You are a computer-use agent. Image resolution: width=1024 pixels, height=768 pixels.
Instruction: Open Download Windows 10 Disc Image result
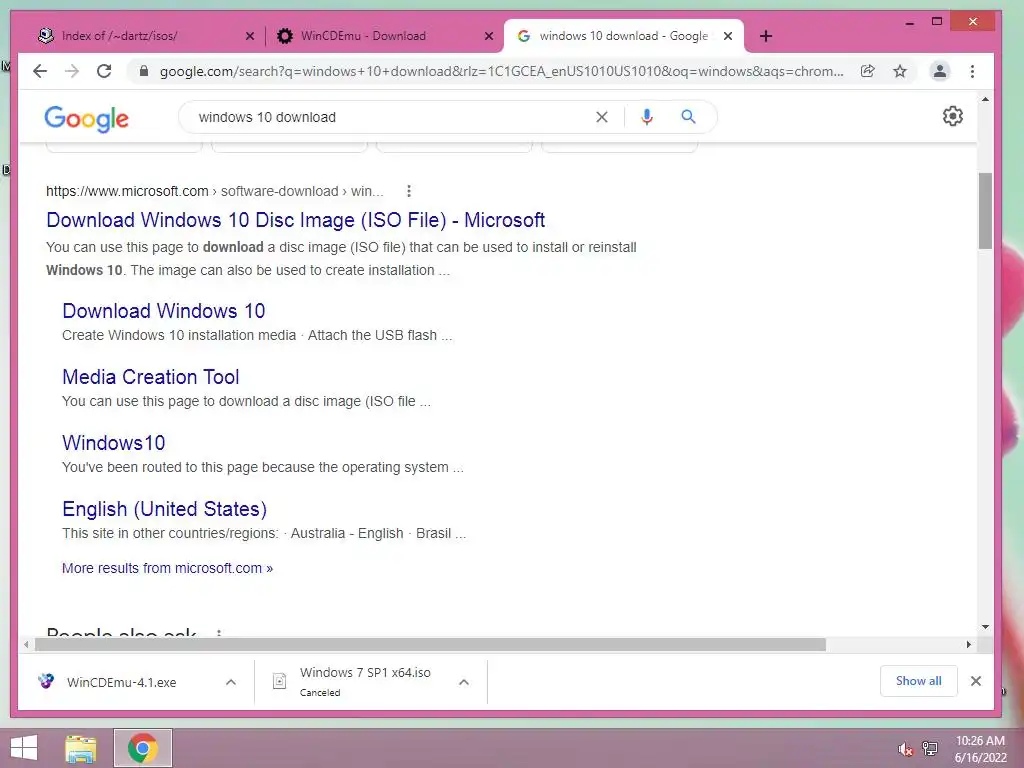pos(295,220)
